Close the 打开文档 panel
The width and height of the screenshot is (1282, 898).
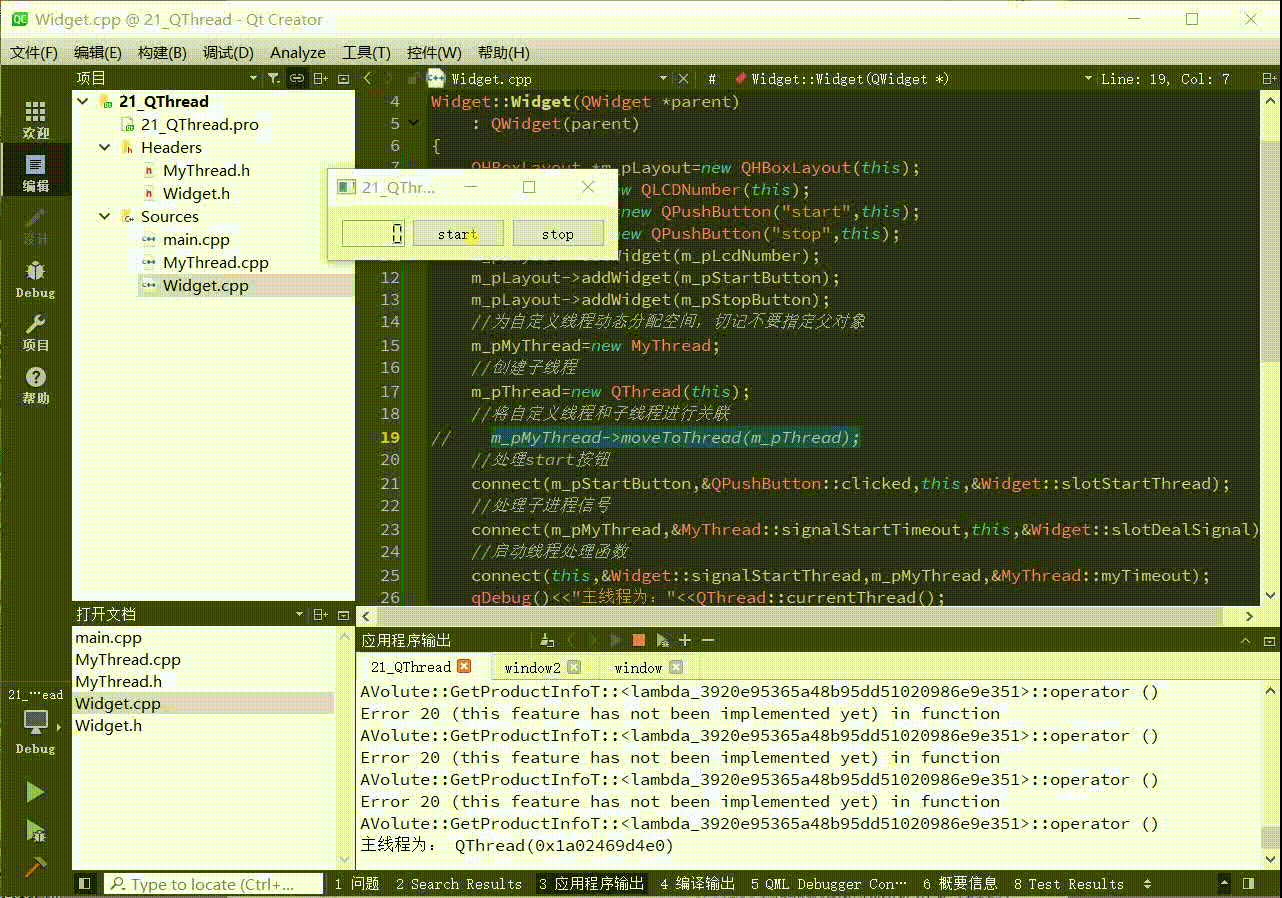pyautogui.click(x=344, y=614)
